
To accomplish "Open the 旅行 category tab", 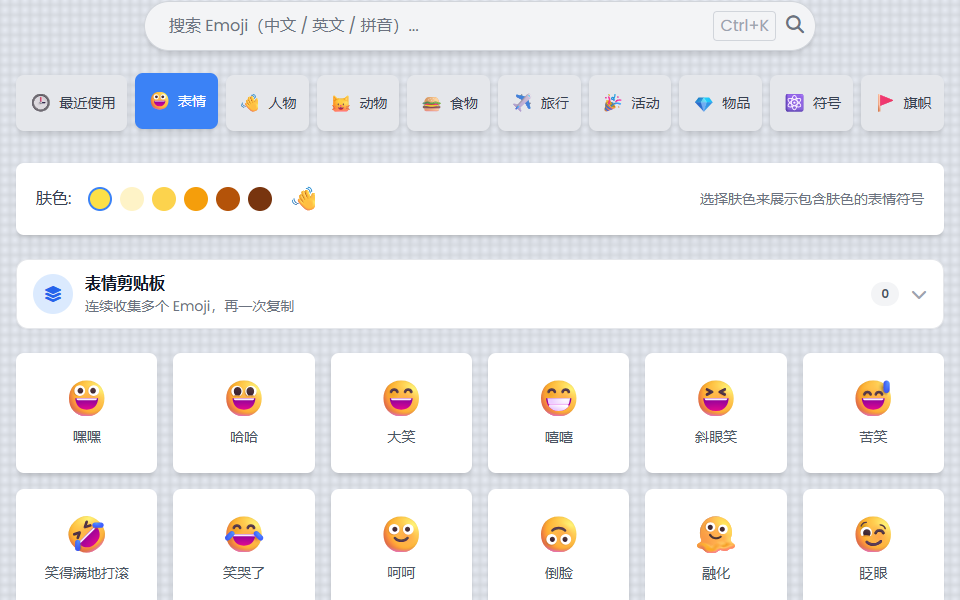I will click(539, 103).
